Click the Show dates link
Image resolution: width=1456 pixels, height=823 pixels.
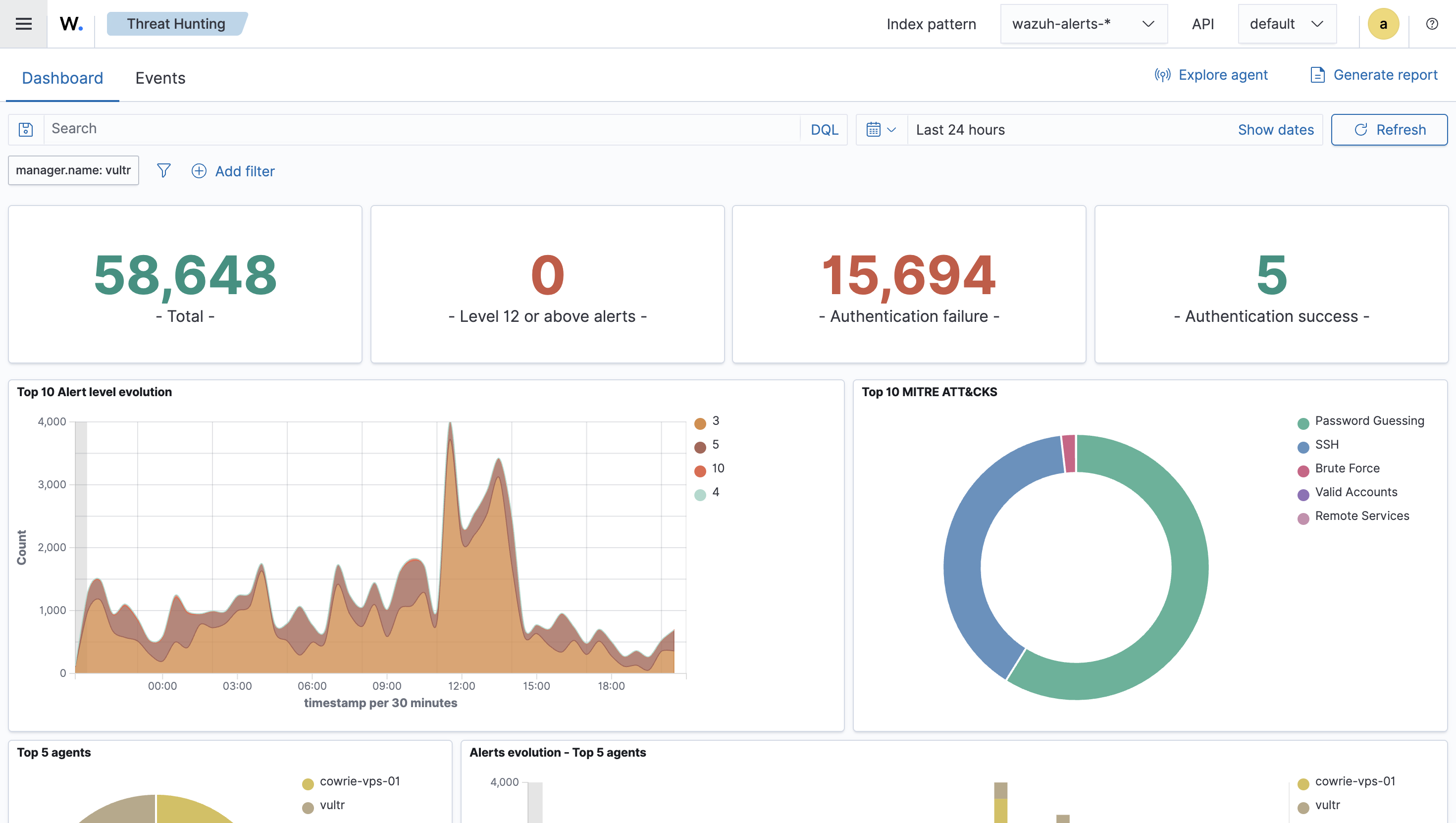click(1275, 129)
